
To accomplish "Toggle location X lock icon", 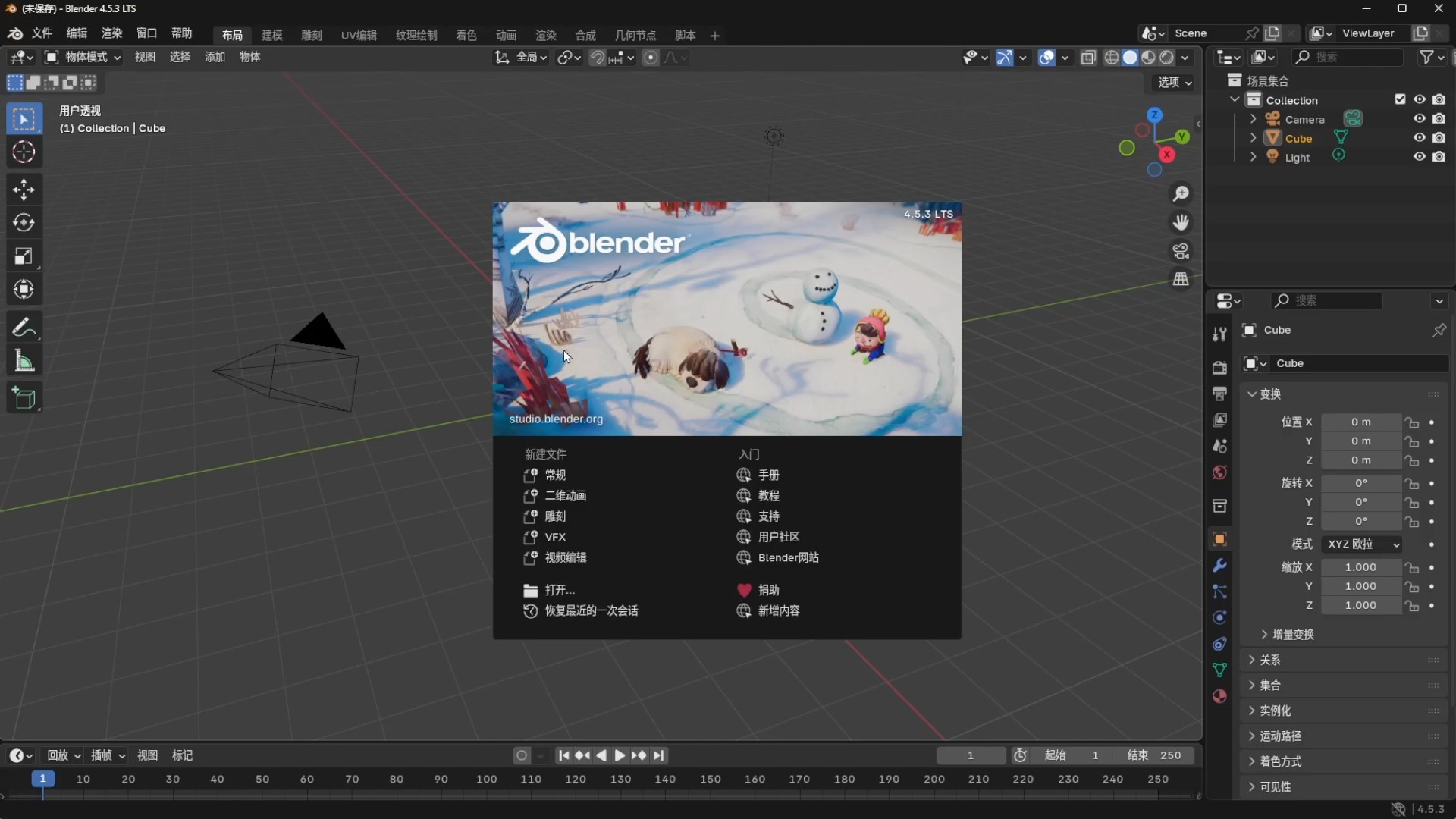I will pos(1411,422).
